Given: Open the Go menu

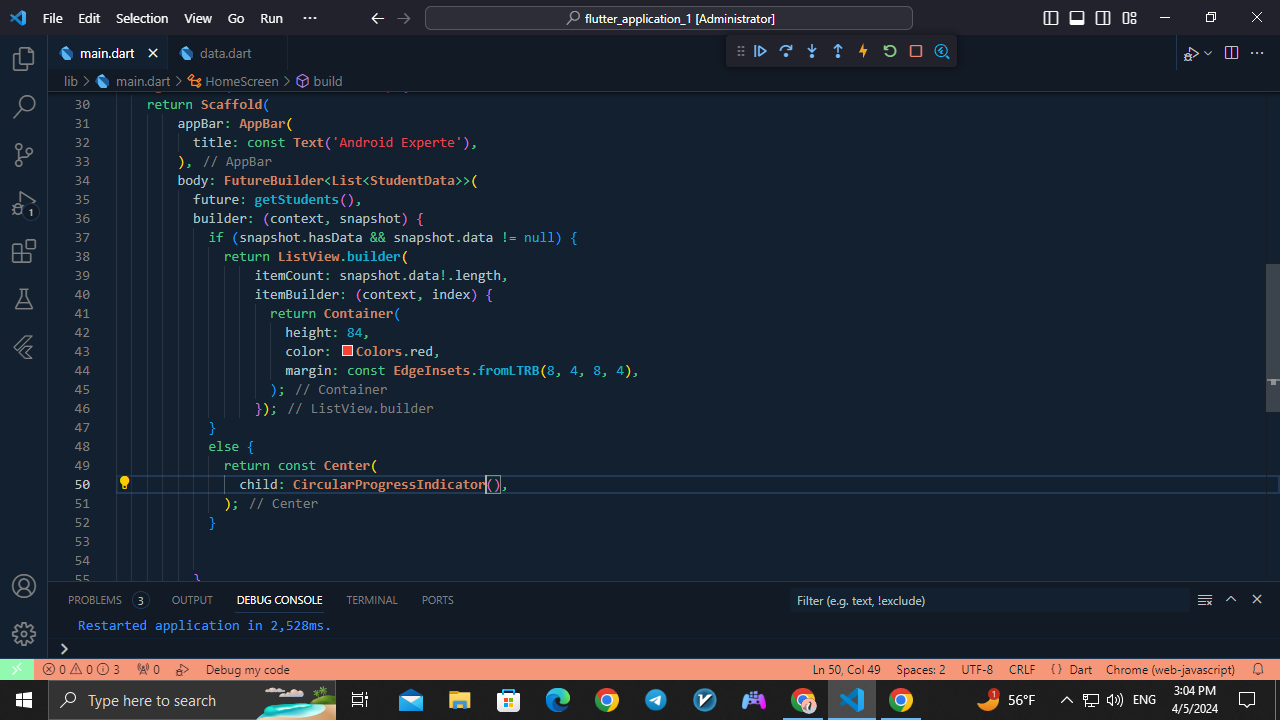Looking at the screenshot, I should 236,18.
